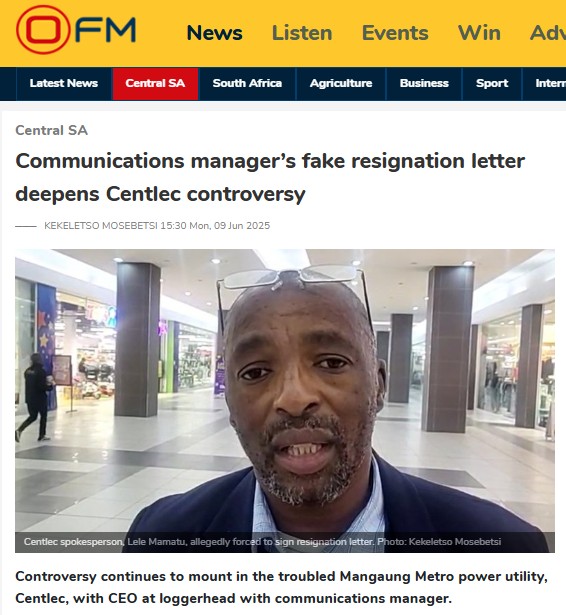Open the Agriculture news tab

[341, 84]
